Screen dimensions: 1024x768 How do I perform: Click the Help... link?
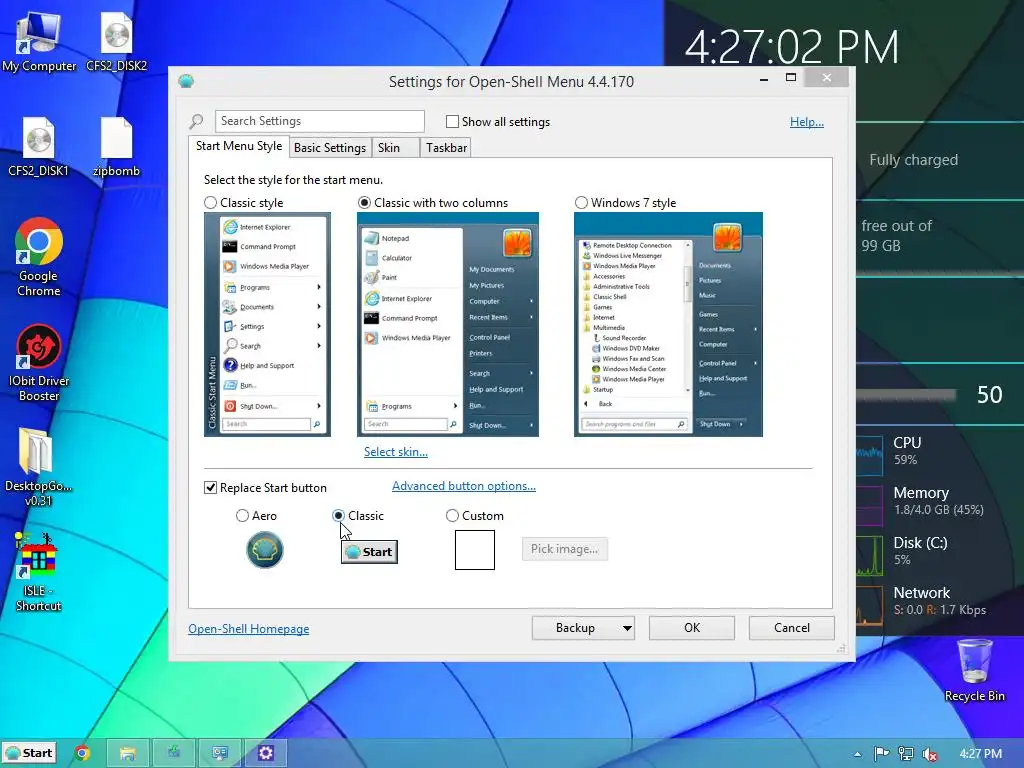807,121
